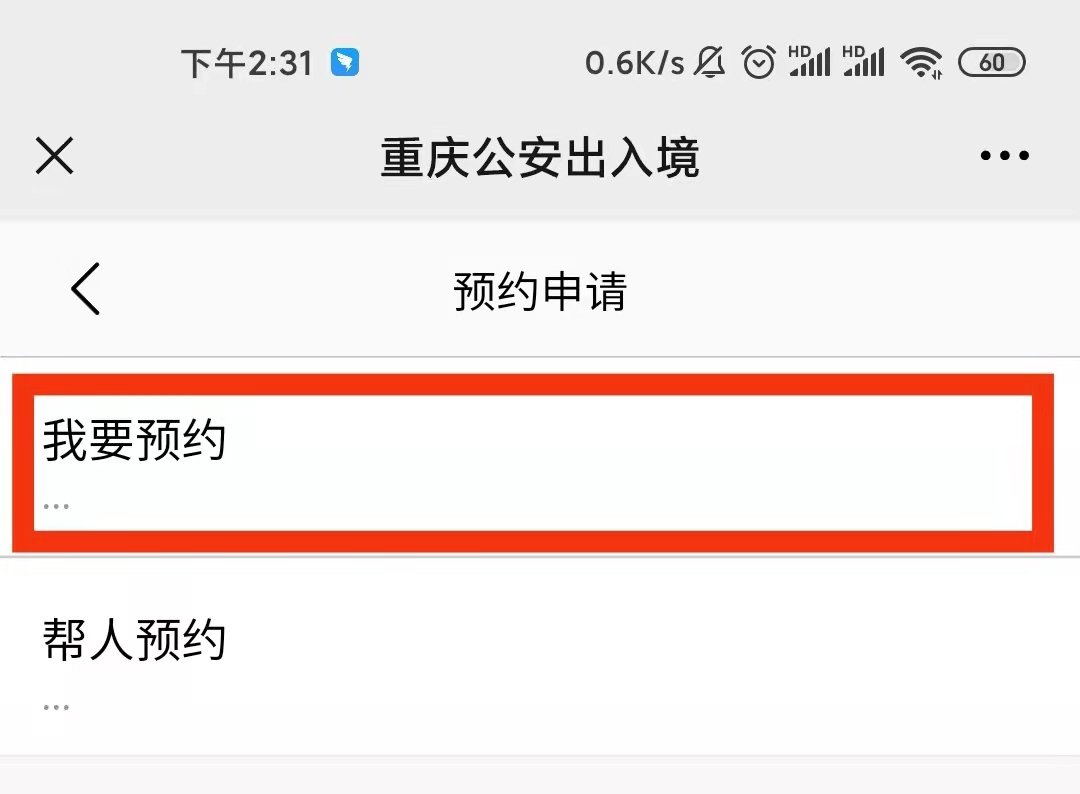Tap the 下午2:31 clock in status bar
This screenshot has width=1080, height=794.
[x=247, y=64]
